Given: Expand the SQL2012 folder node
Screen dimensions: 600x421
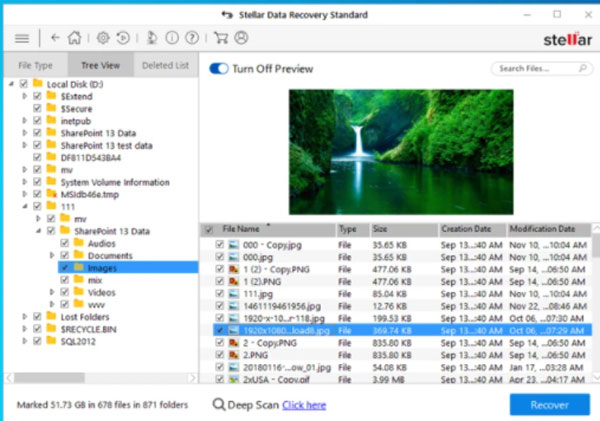Looking at the screenshot, I should pyautogui.click(x=24, y=341).
